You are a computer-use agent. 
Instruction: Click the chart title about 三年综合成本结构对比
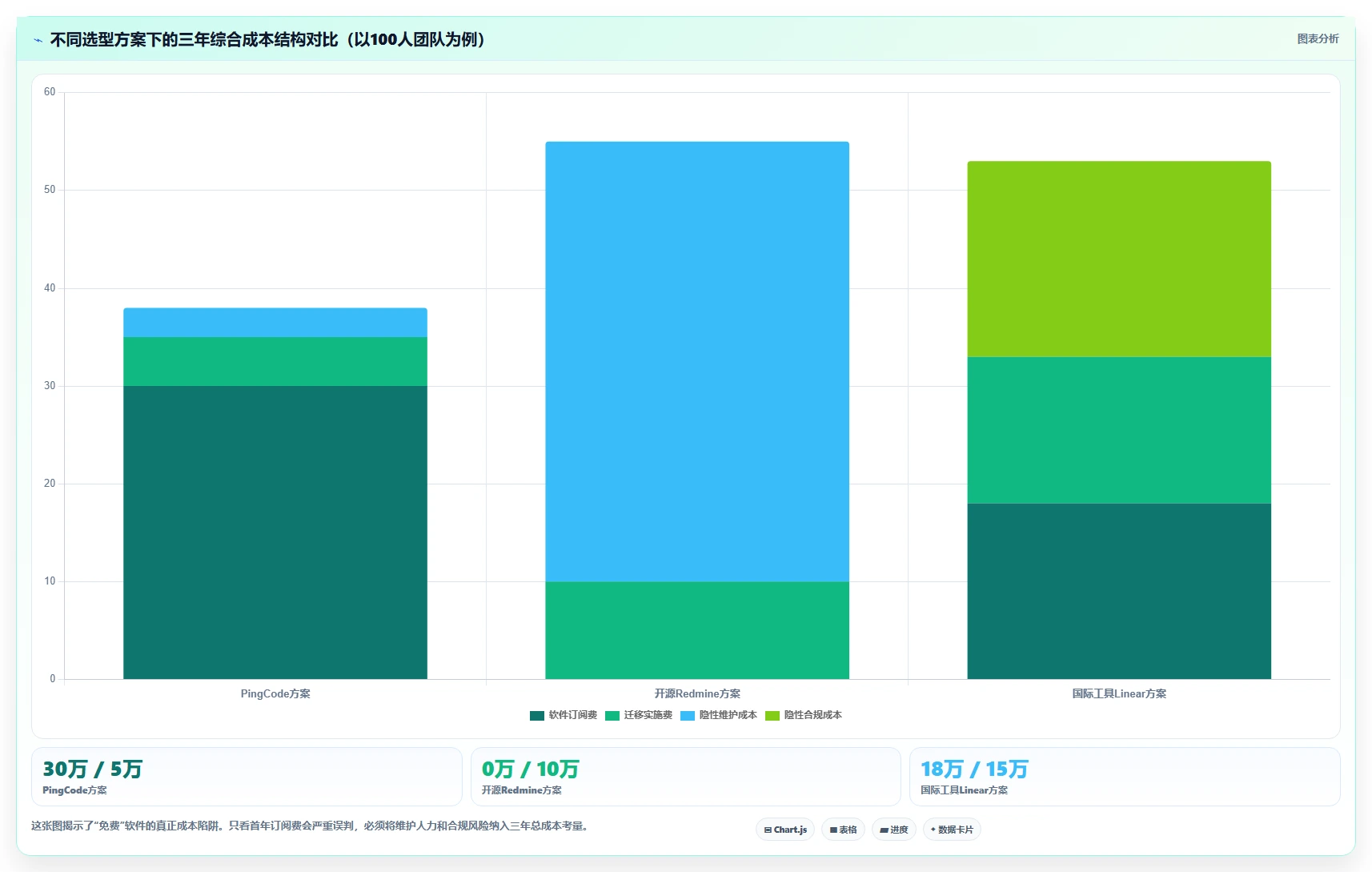pos(268,39)
